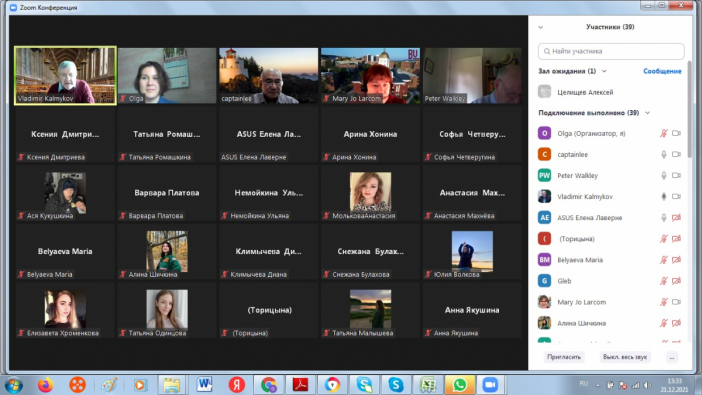Click the 'Пригласить' button
Screen dimensions: 702x395
coord(564,357)
